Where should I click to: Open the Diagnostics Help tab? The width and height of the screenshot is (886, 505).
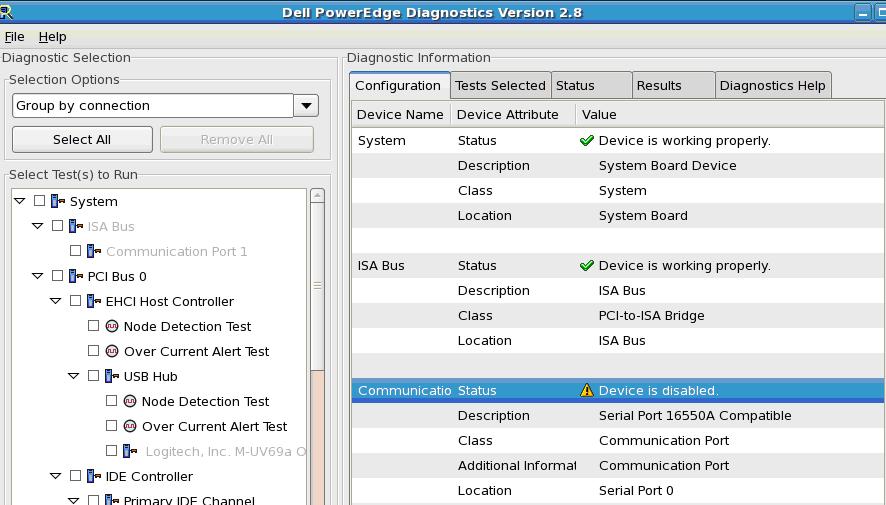[773, 85]
